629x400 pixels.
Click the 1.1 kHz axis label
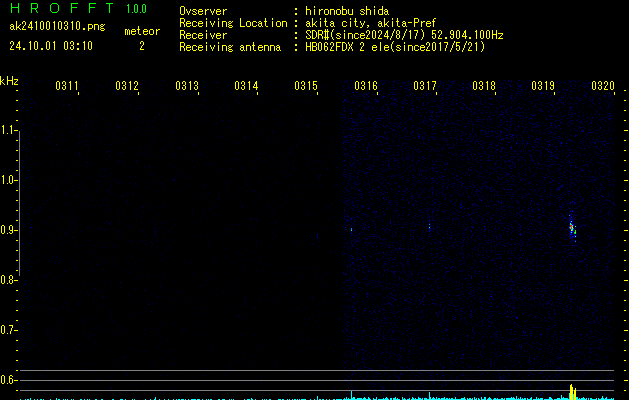coord(9,130)
